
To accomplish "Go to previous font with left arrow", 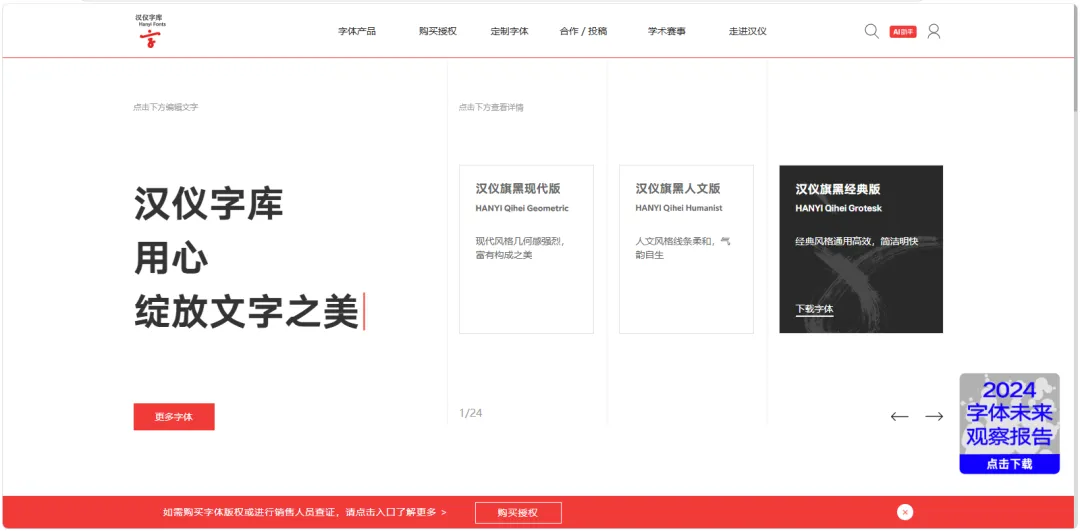I will click(x=899, y=417).
